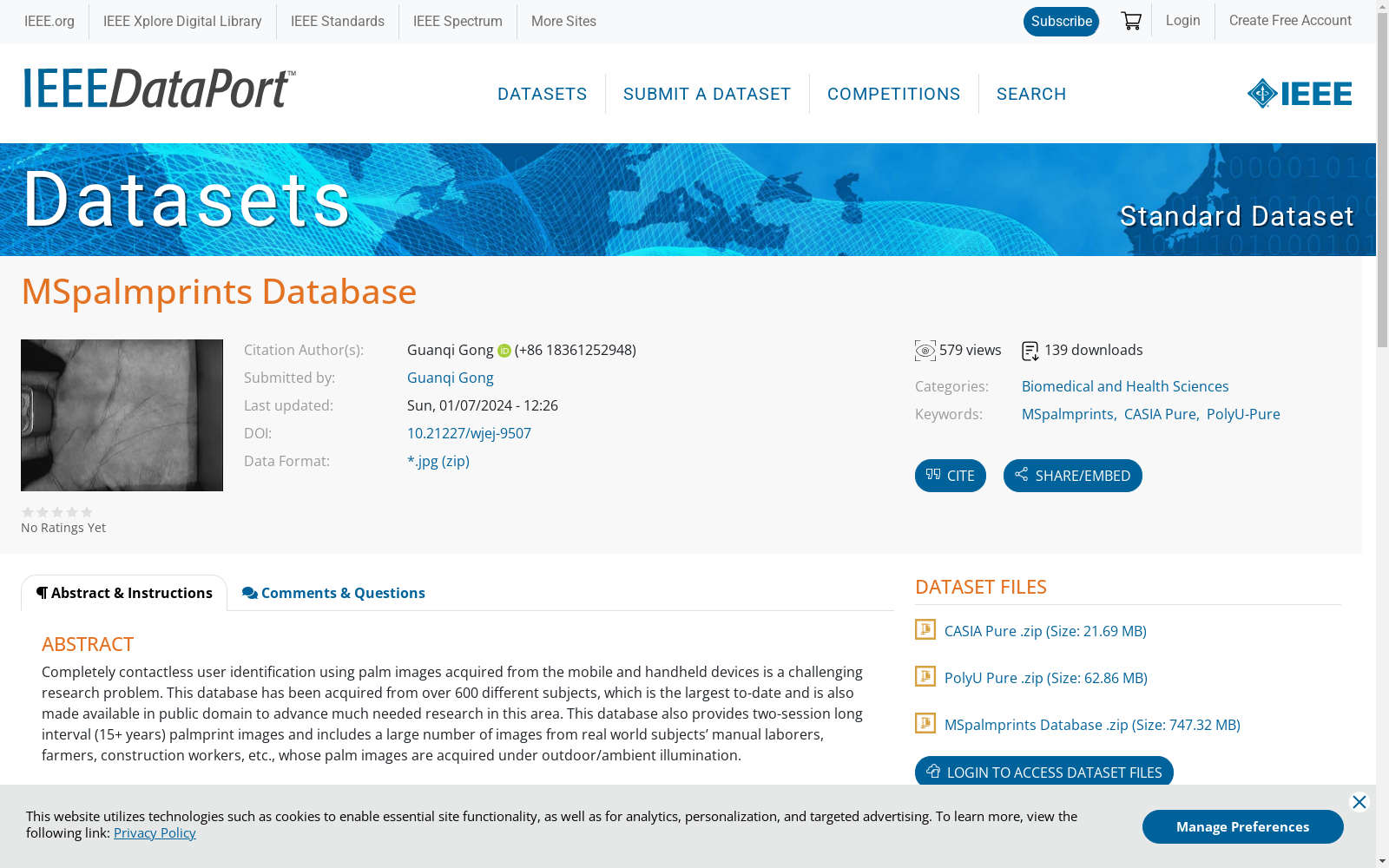1389x868 pixels.
Task: Rate the dataset with the first star
Action: pyautogui.click(x=28, y=512)
